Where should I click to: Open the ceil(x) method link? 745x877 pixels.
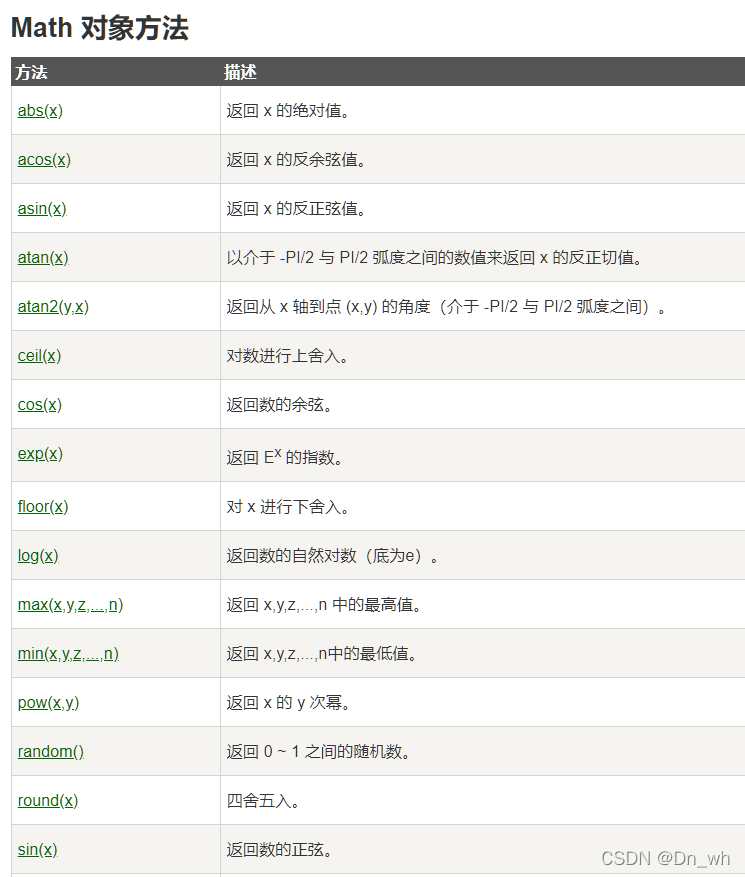click(39, 356)
